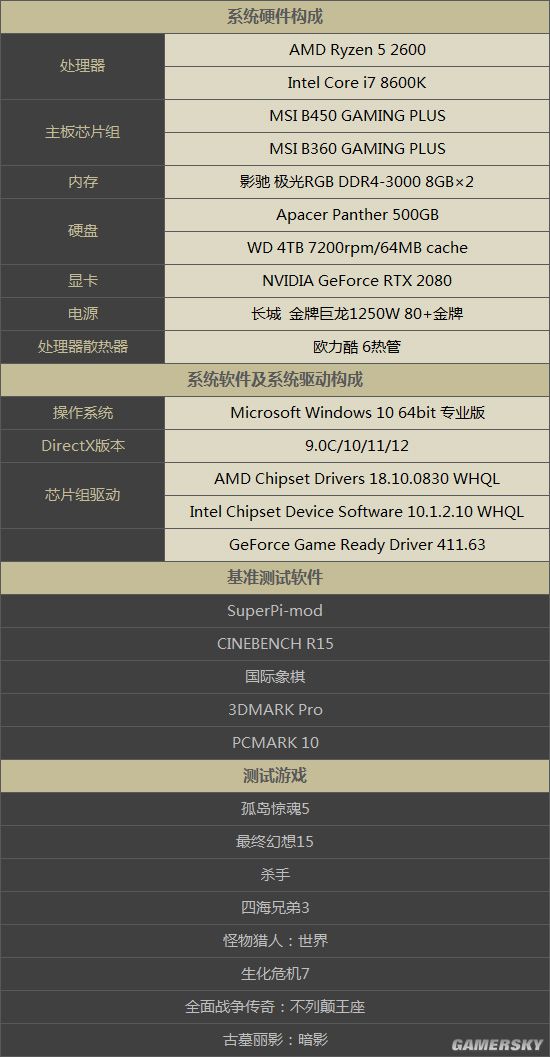The image size is (550, 1057).
Task: Click Intel Chipset Device Software 10.1.2.10 WHQL
Action: [x=357, y=512]
